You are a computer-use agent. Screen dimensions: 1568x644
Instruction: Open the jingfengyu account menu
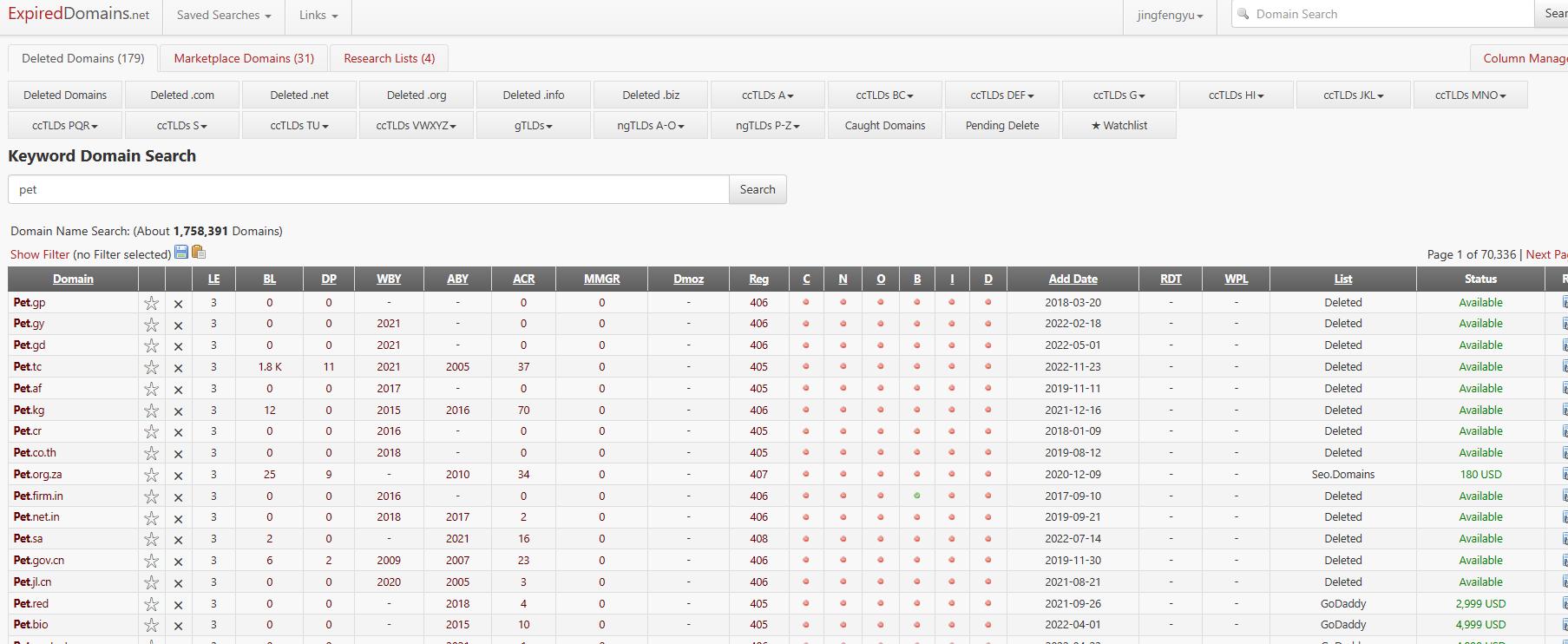point(1170,16)
